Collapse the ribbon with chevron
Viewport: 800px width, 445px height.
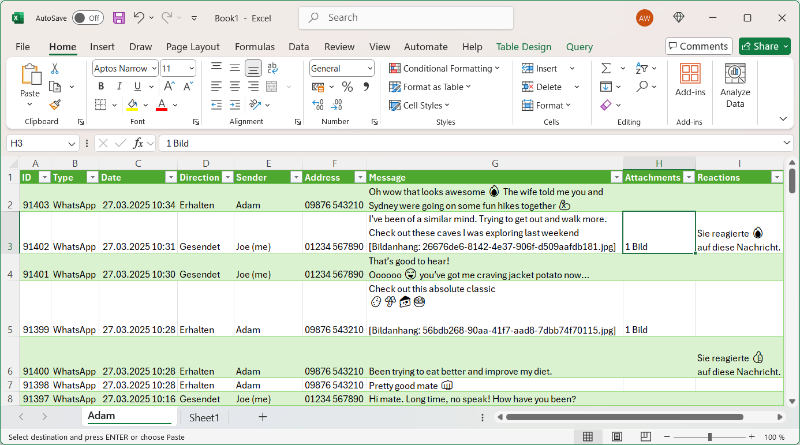[x=783, y=119]
